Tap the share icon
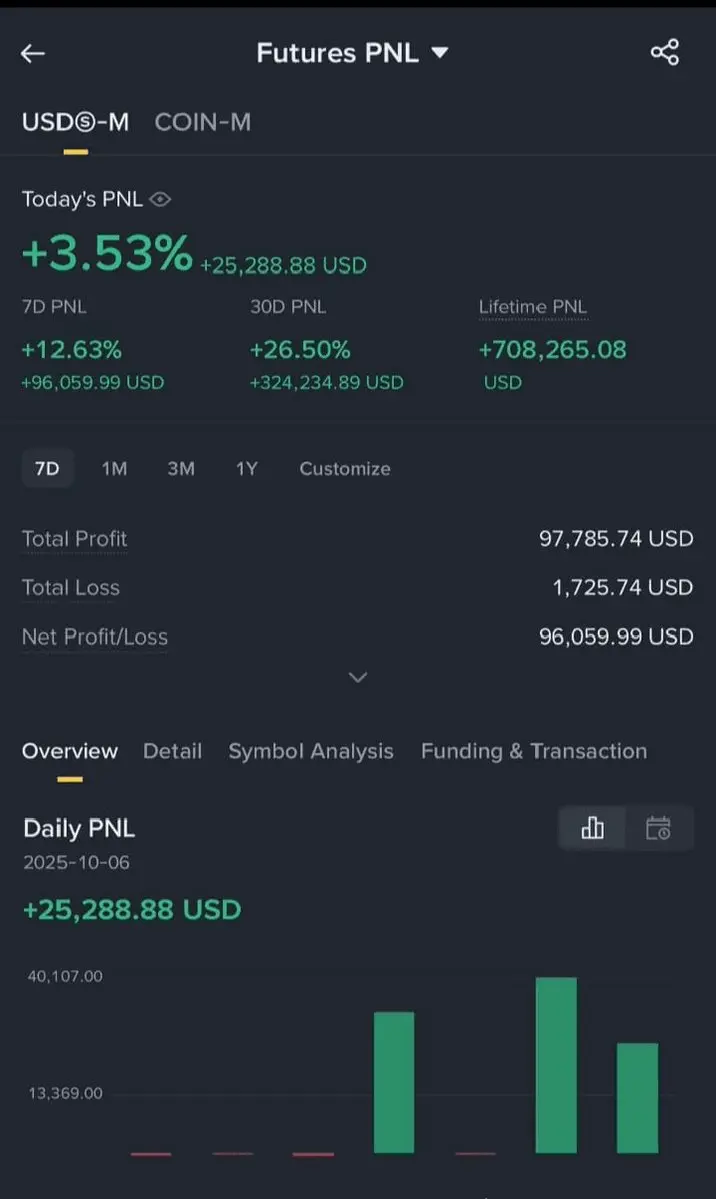Viewport: 716px width, 1199px height. (x=665, y=52)
